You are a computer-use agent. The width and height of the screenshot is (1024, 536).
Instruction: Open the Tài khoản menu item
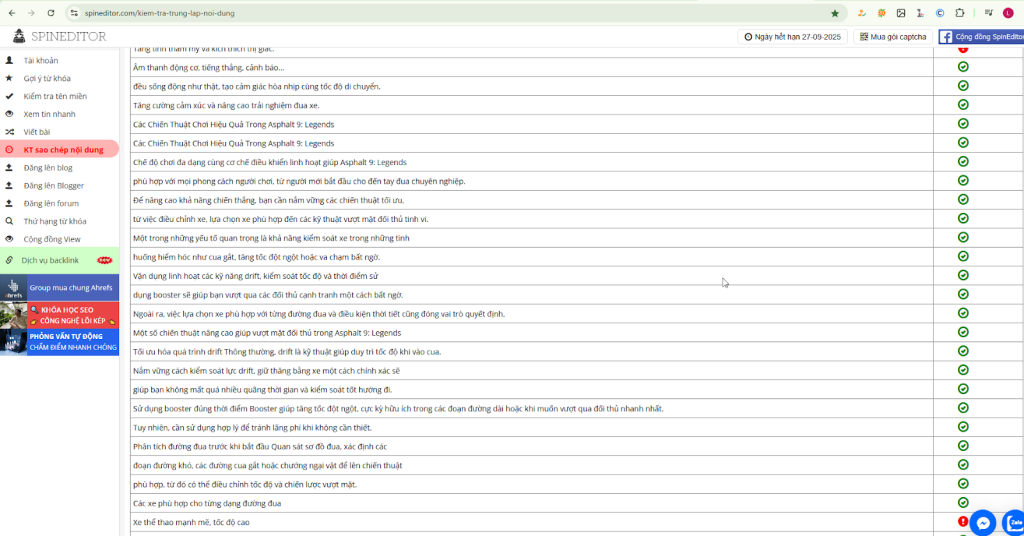[x=41, y=60]
